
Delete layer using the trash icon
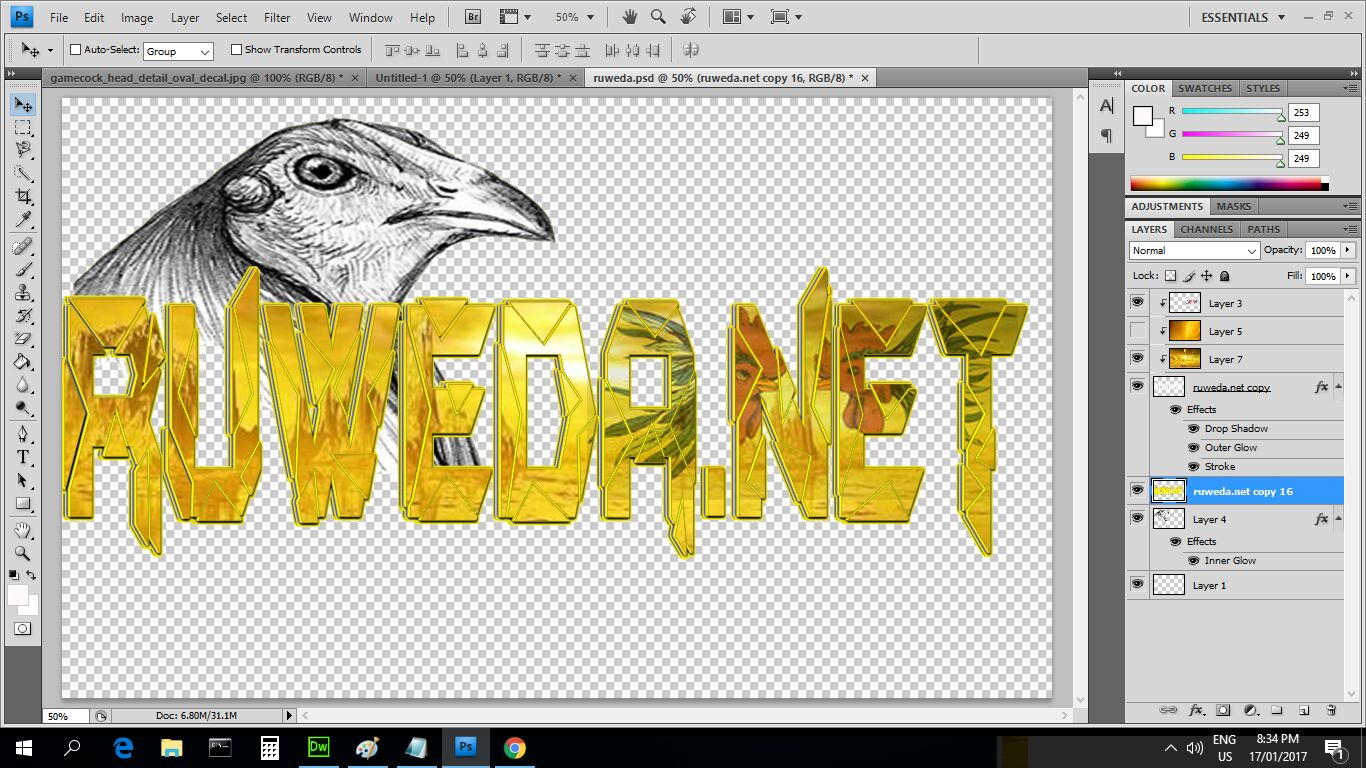[1331, 710]
